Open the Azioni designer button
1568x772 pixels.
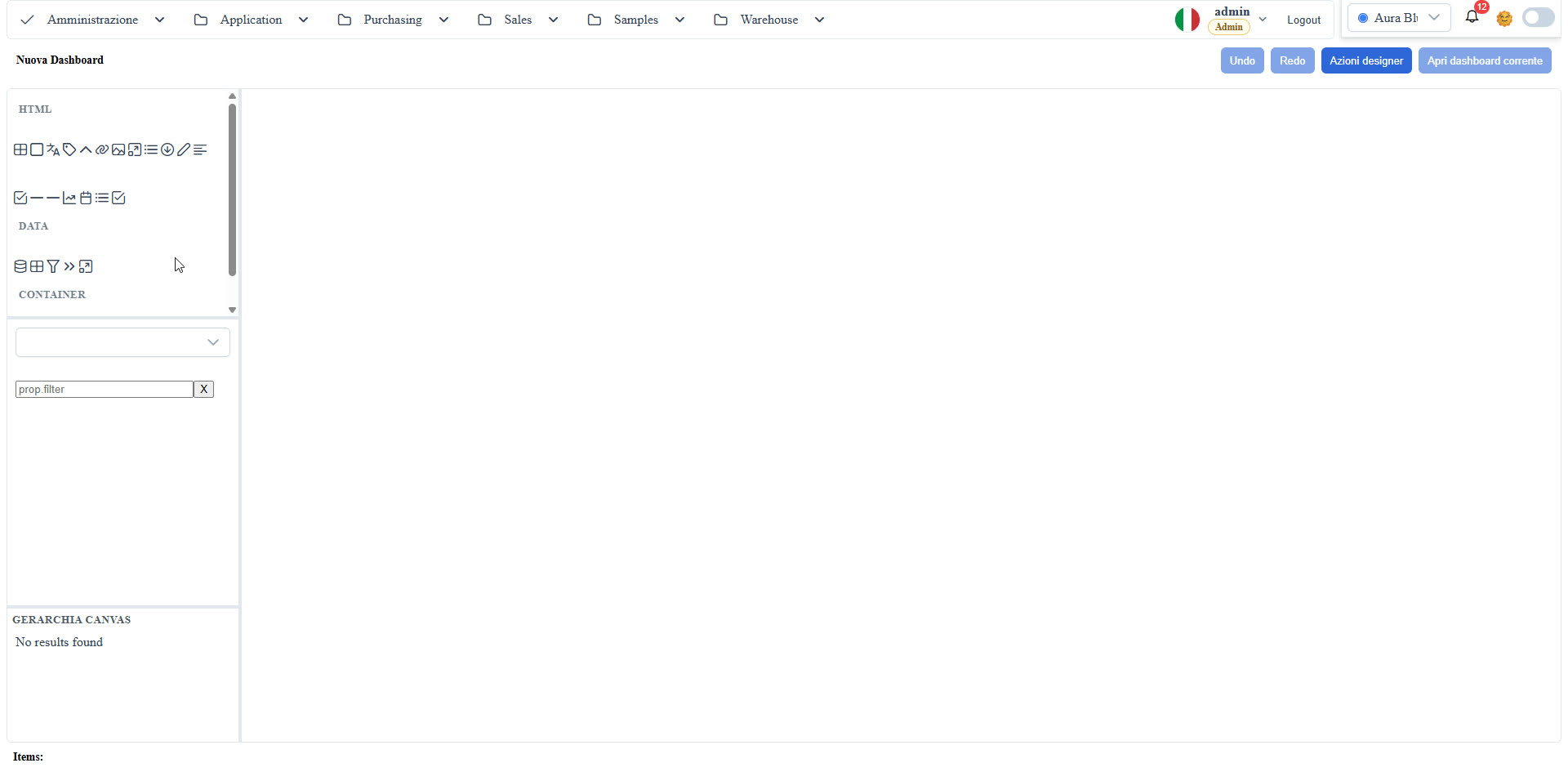tap(1366, 60)
